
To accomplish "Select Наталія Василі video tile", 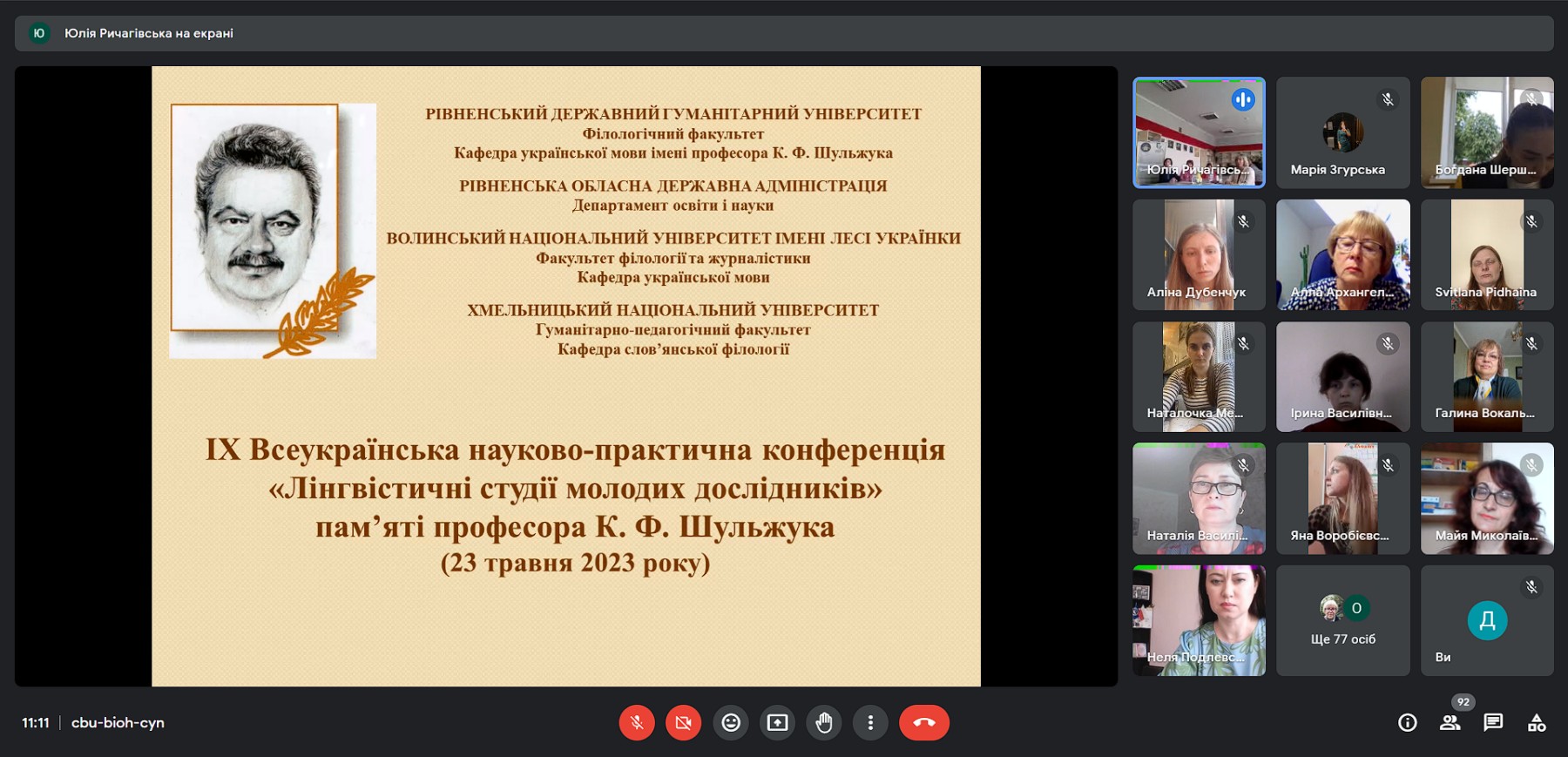I will coord(1199,498).
